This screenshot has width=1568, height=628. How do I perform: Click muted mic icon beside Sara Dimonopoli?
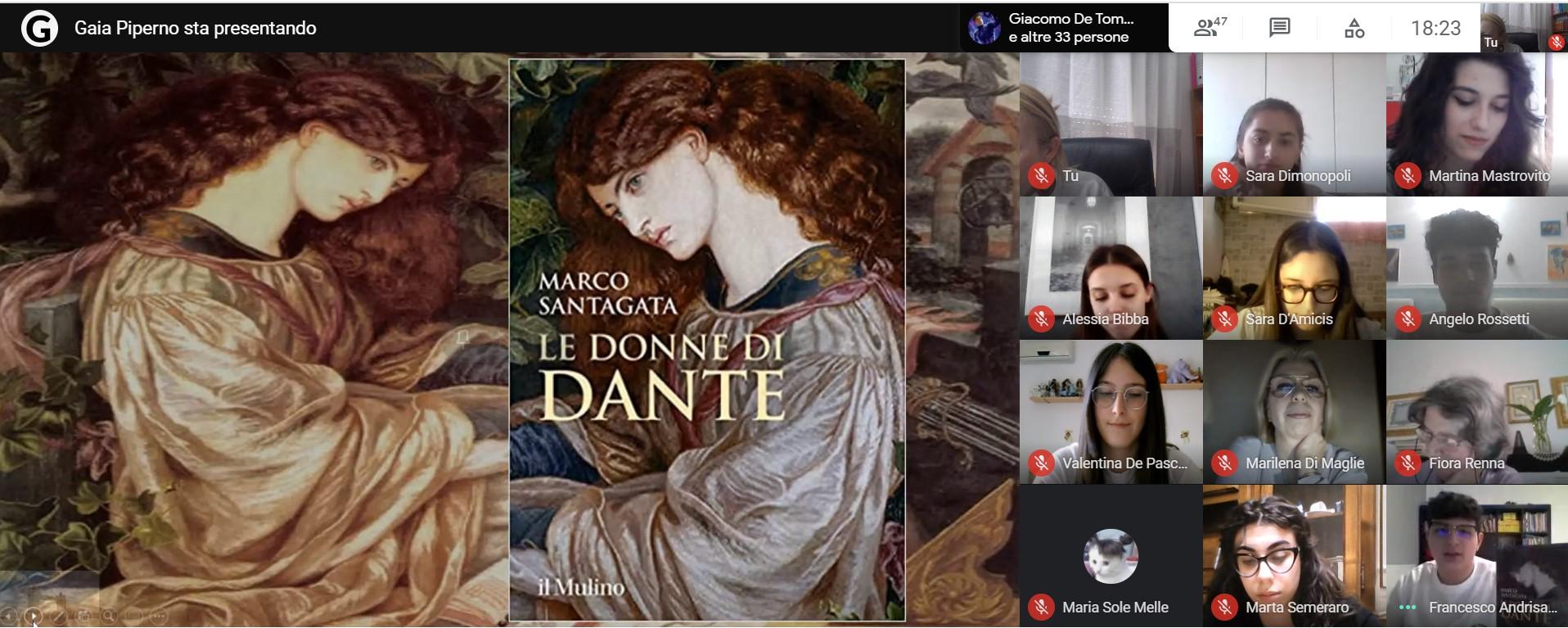pos(1224,175)
